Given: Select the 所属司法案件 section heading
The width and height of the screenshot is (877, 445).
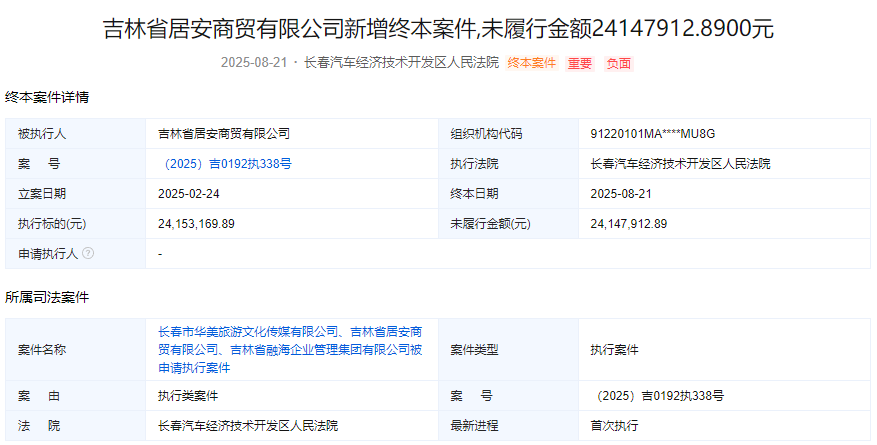Looking at the screenshot, I should [47, 297].
